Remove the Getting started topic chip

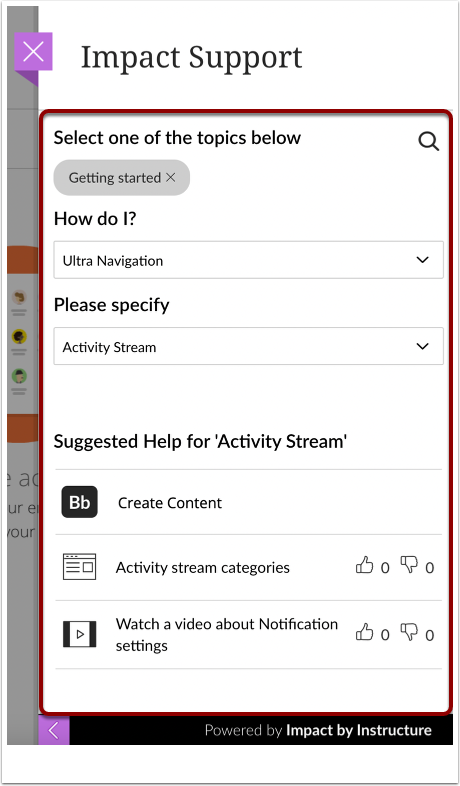[171, 177]
